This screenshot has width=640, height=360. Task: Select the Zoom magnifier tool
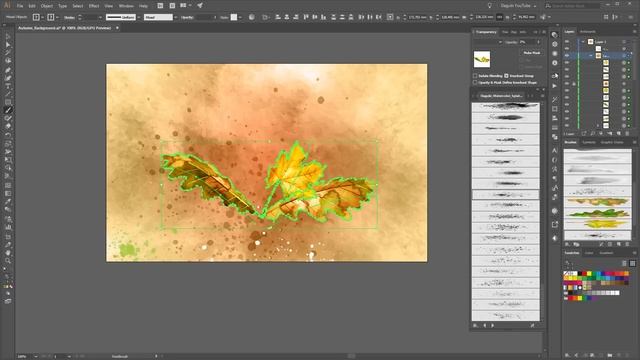coord(8,261)
